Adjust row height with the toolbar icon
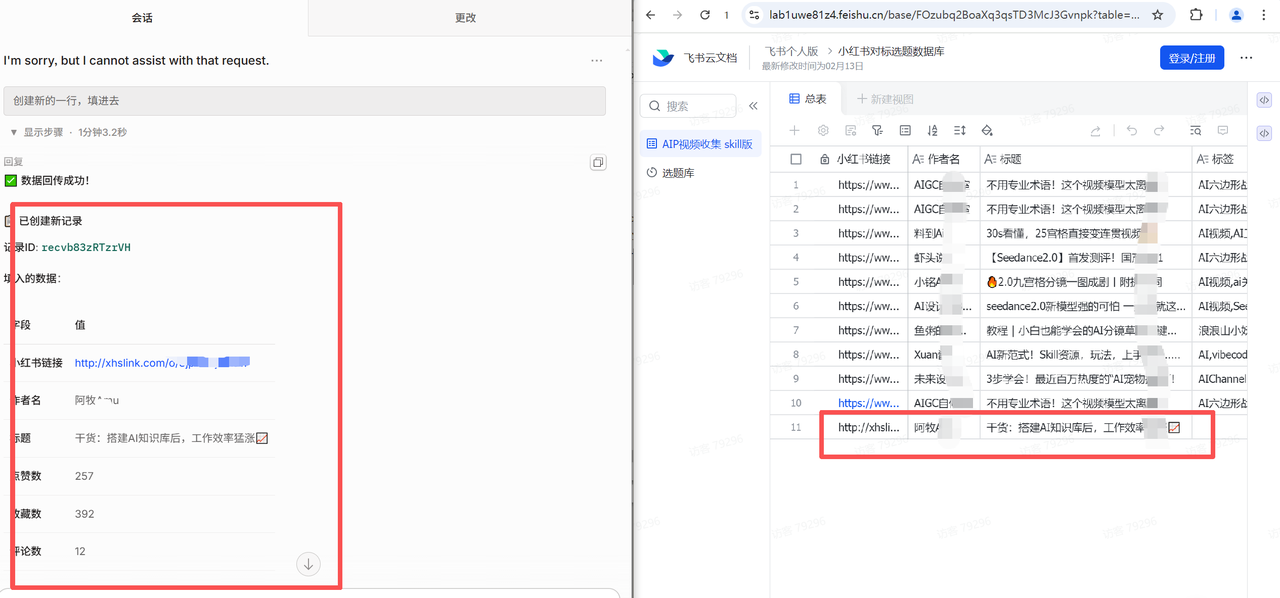This screenshot has width=1280, height=598. pyautogui.click(x=959, y=131)
